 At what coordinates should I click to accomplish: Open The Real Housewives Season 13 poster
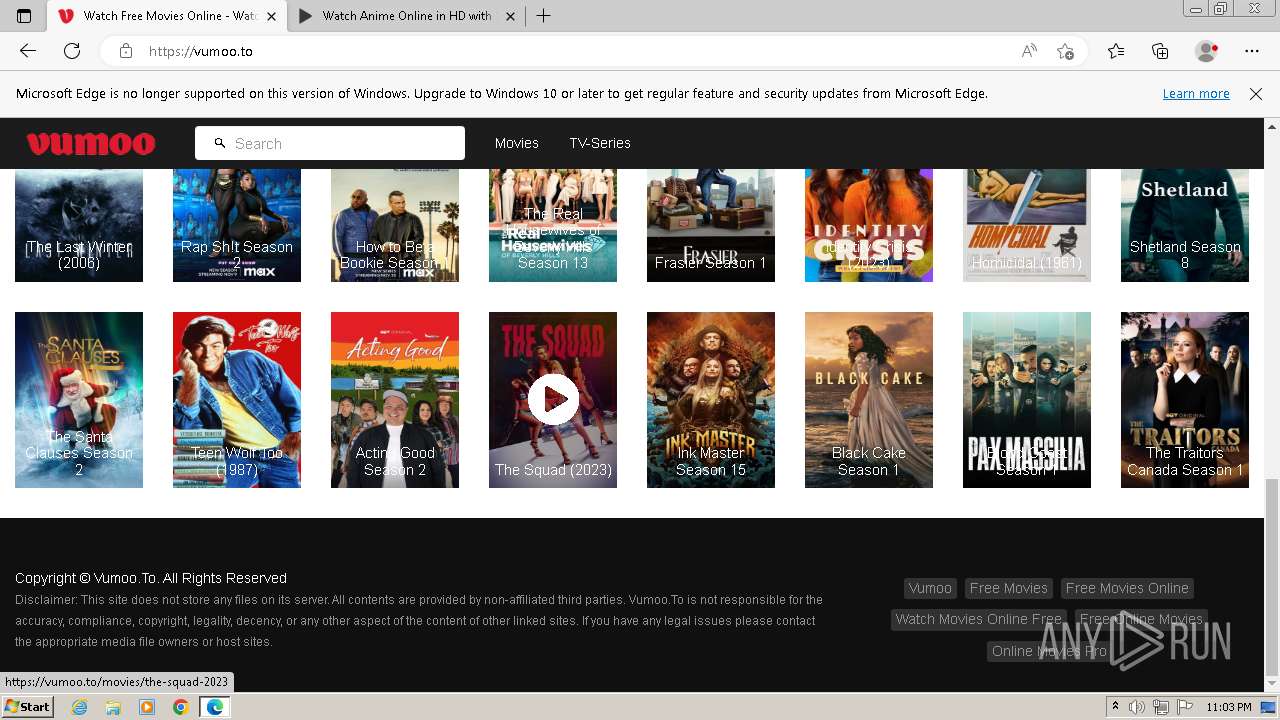553,226
